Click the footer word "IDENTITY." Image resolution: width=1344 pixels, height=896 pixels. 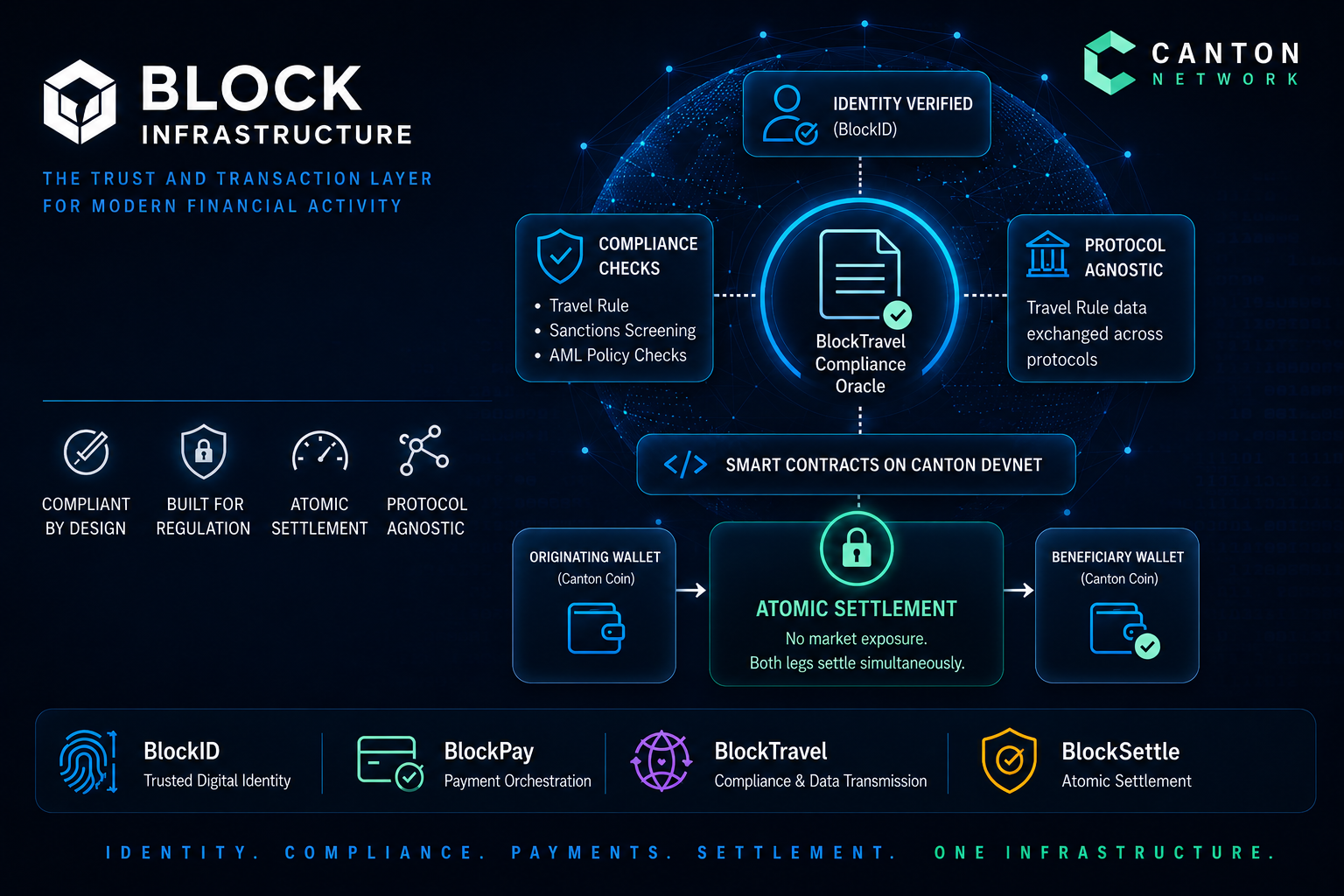click(x=182, y=853)
